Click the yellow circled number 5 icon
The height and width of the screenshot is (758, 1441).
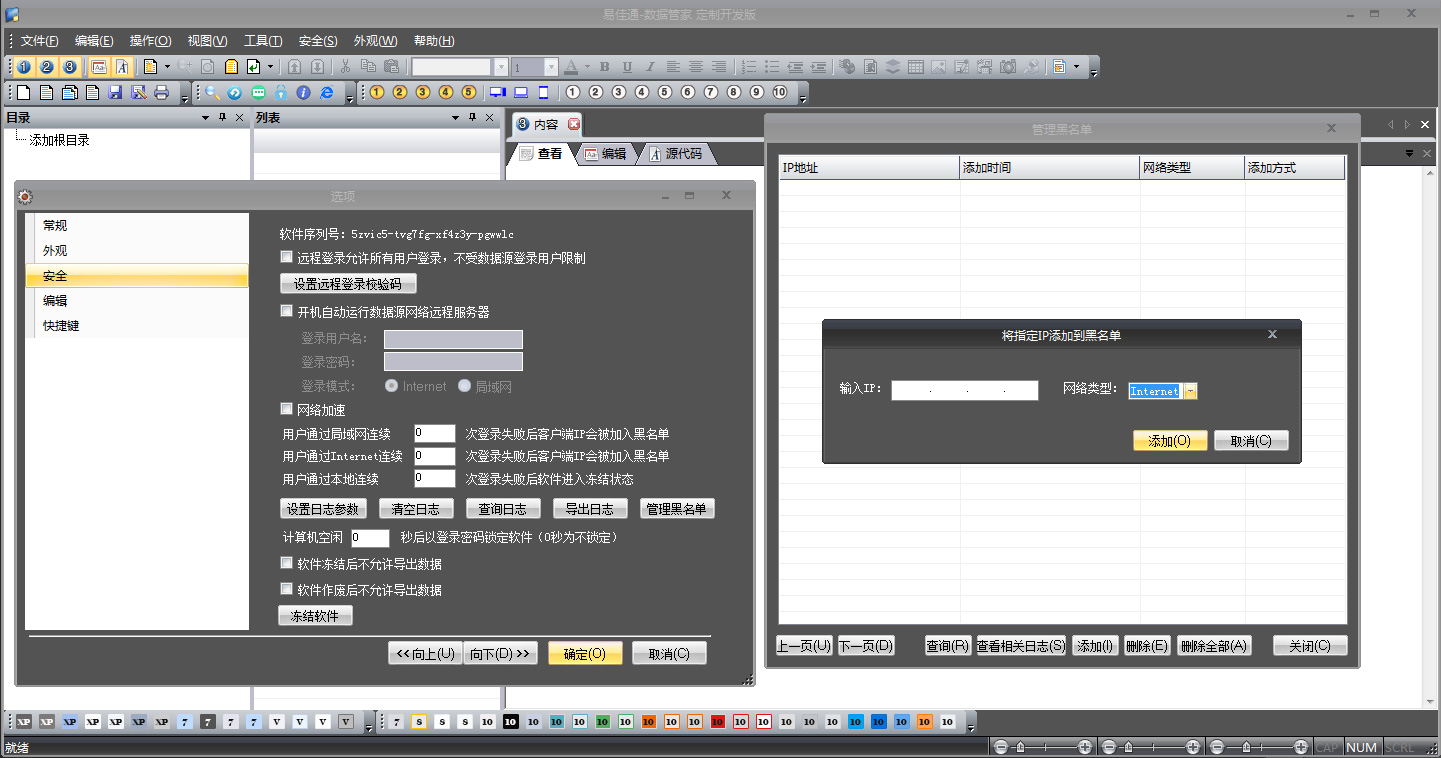click(x=468, y=93)
